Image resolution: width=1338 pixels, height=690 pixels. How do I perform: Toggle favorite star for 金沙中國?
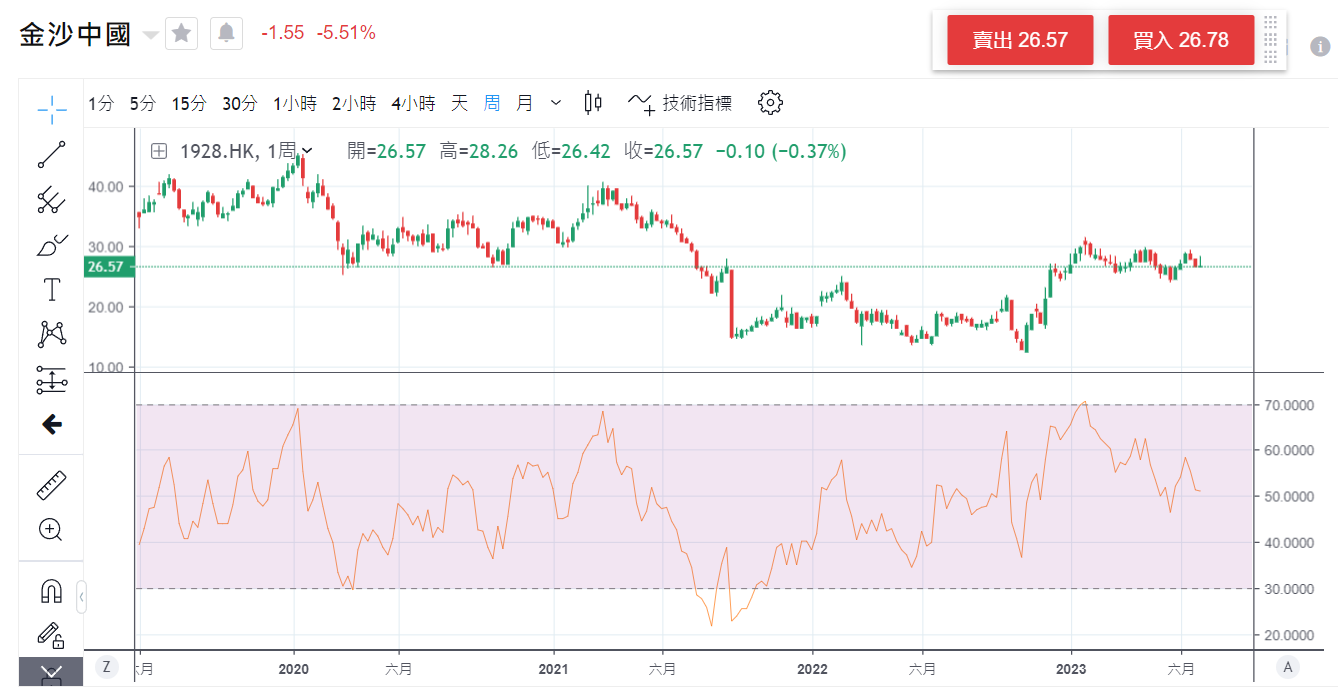(181, 34)
